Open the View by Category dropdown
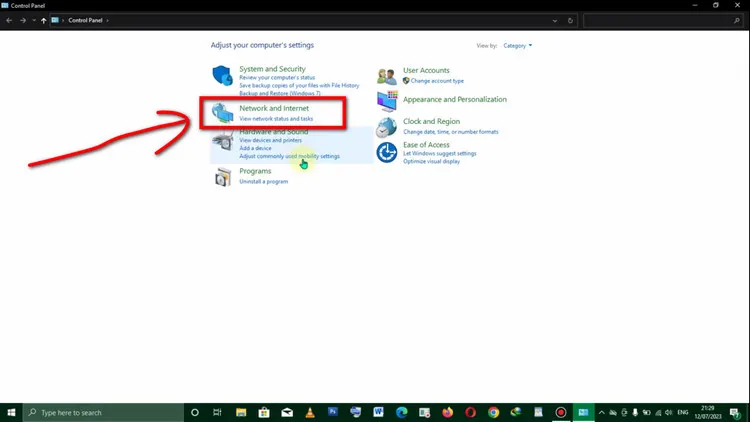Viewport: 750px width, 422px height. [x=518, y=45]
